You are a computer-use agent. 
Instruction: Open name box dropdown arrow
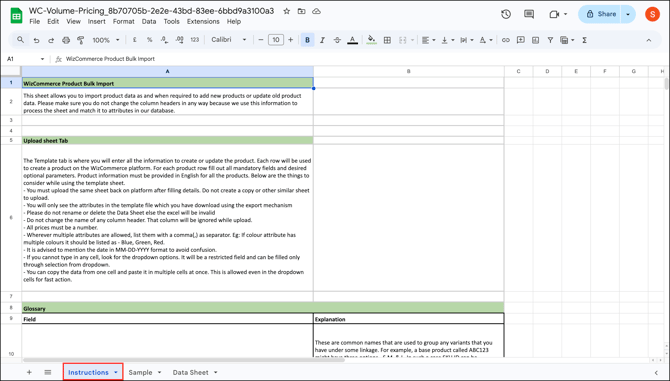[42, 59]
